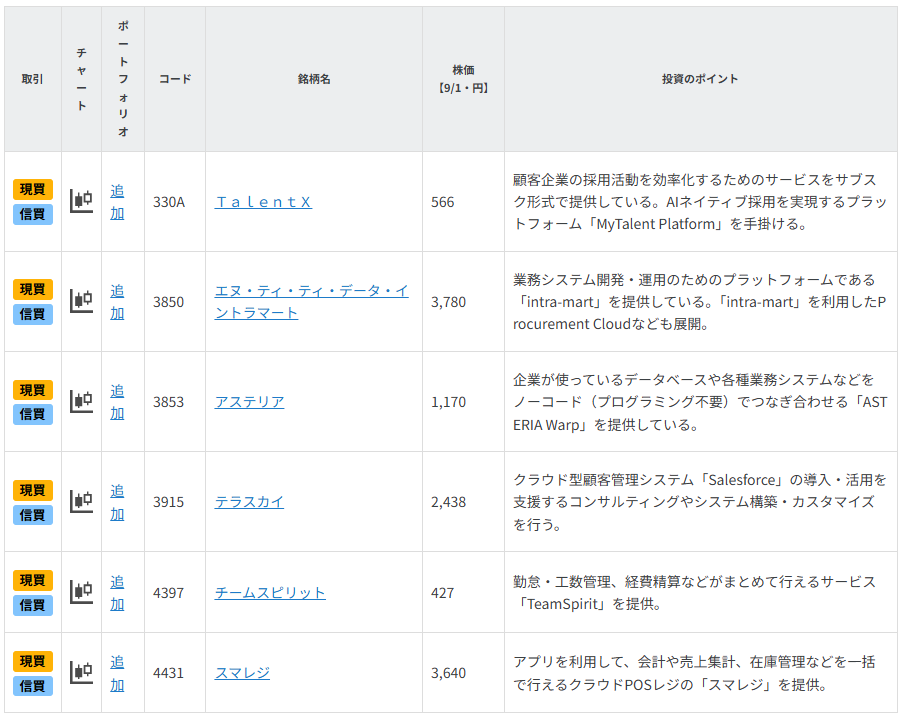The image size is (903, 722).
Task: Open the TalentX stock name link
Action: 263,202
